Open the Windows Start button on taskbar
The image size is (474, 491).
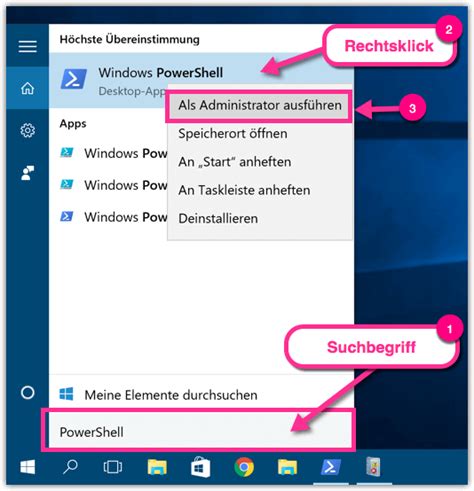click(x=28, y=467)
